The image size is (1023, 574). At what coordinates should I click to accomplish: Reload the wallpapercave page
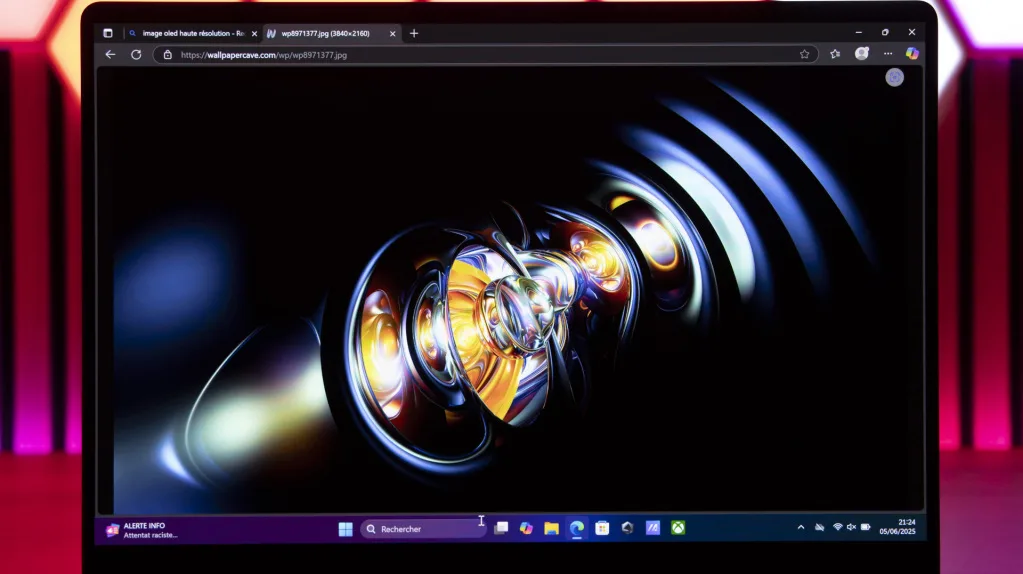point(136,54)
